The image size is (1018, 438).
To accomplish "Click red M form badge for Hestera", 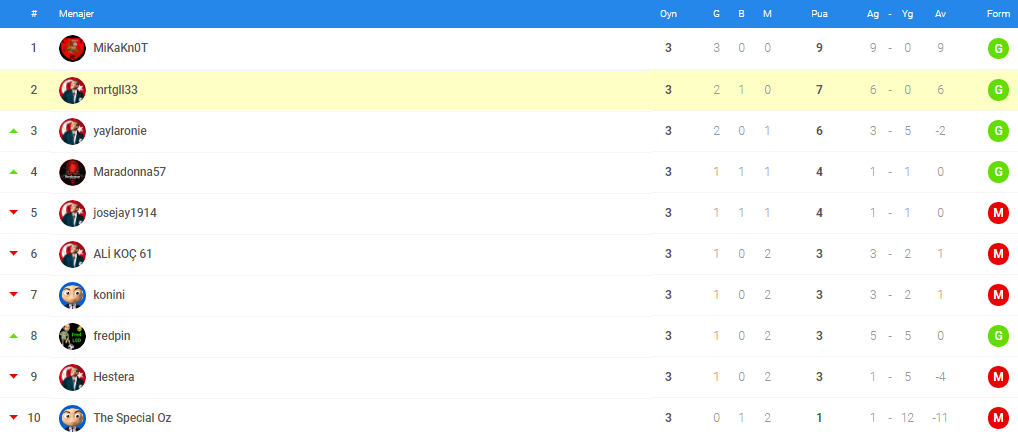I will pyautogui.click(x=998, y=377).
